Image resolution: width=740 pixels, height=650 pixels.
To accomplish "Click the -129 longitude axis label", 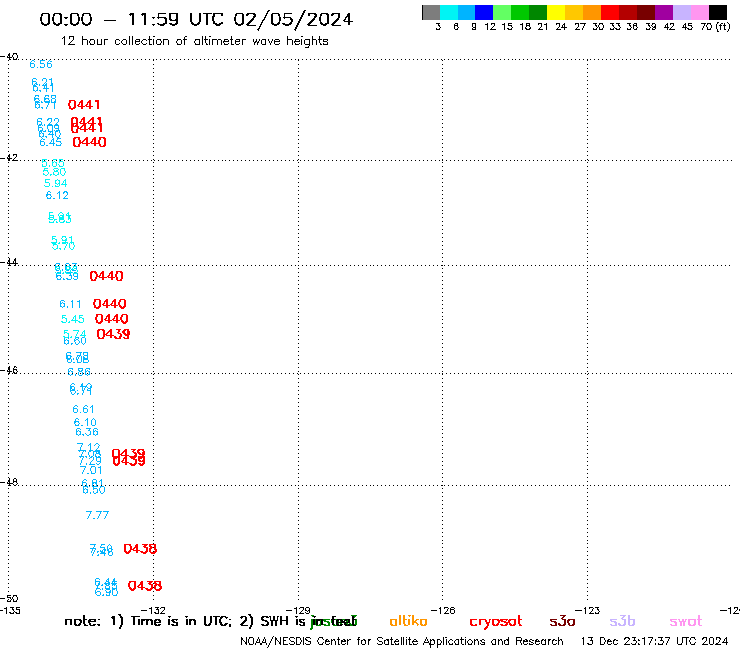I will tap(298, 611).
